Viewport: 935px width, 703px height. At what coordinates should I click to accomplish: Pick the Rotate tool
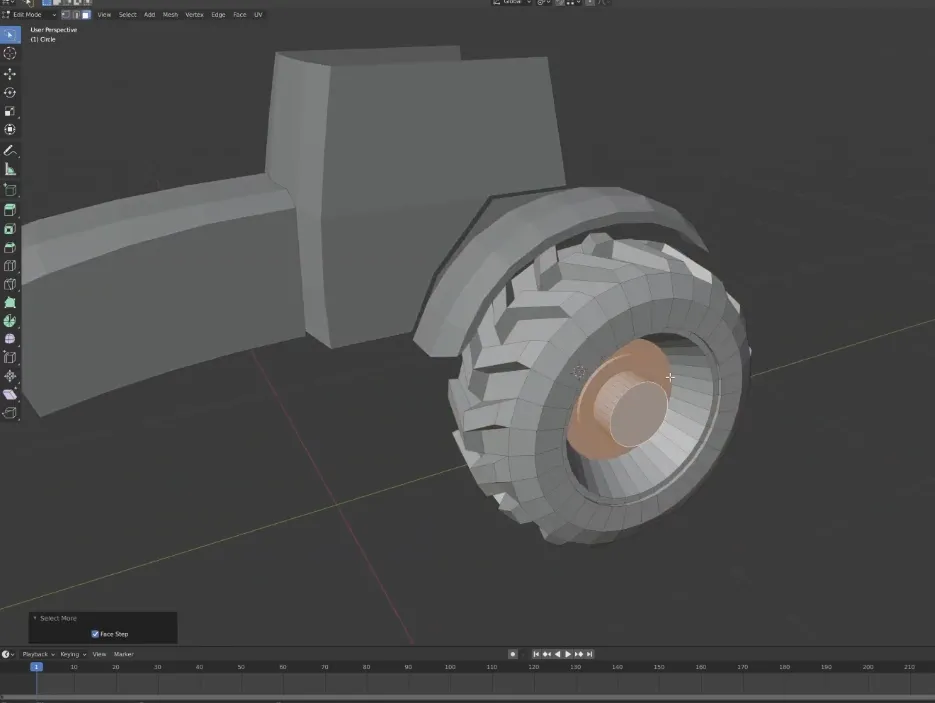click(10, 92)
